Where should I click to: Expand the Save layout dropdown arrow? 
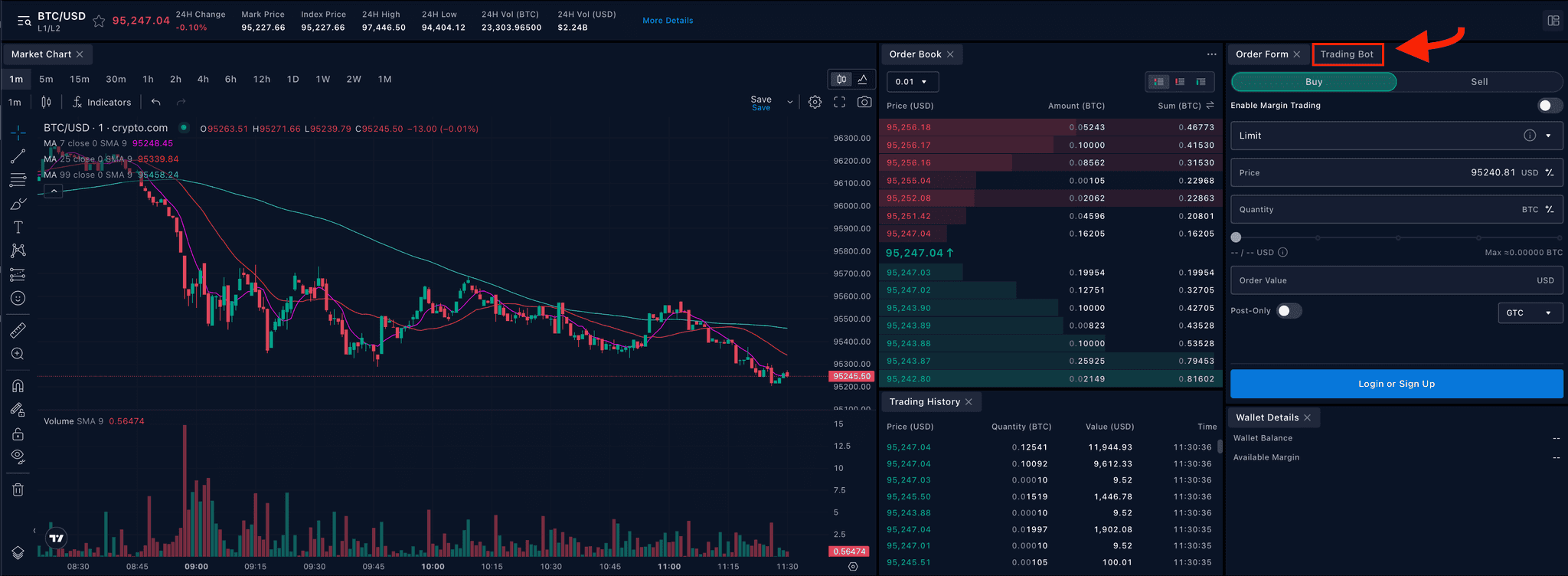tap(790, 102)
